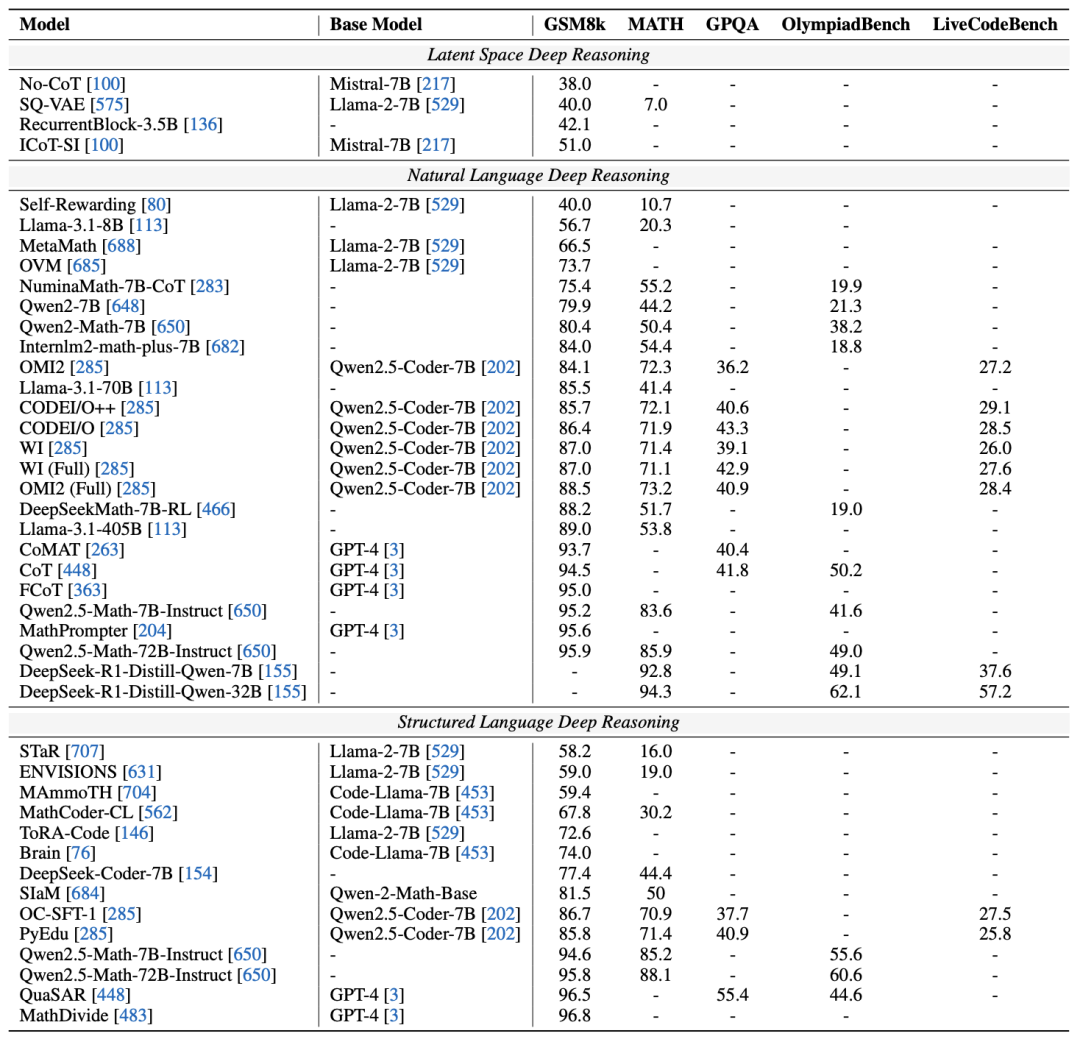Select the 'LiveCodeBench' column header
This screenshot has height=1039, width=1080.
click(995, 25)
